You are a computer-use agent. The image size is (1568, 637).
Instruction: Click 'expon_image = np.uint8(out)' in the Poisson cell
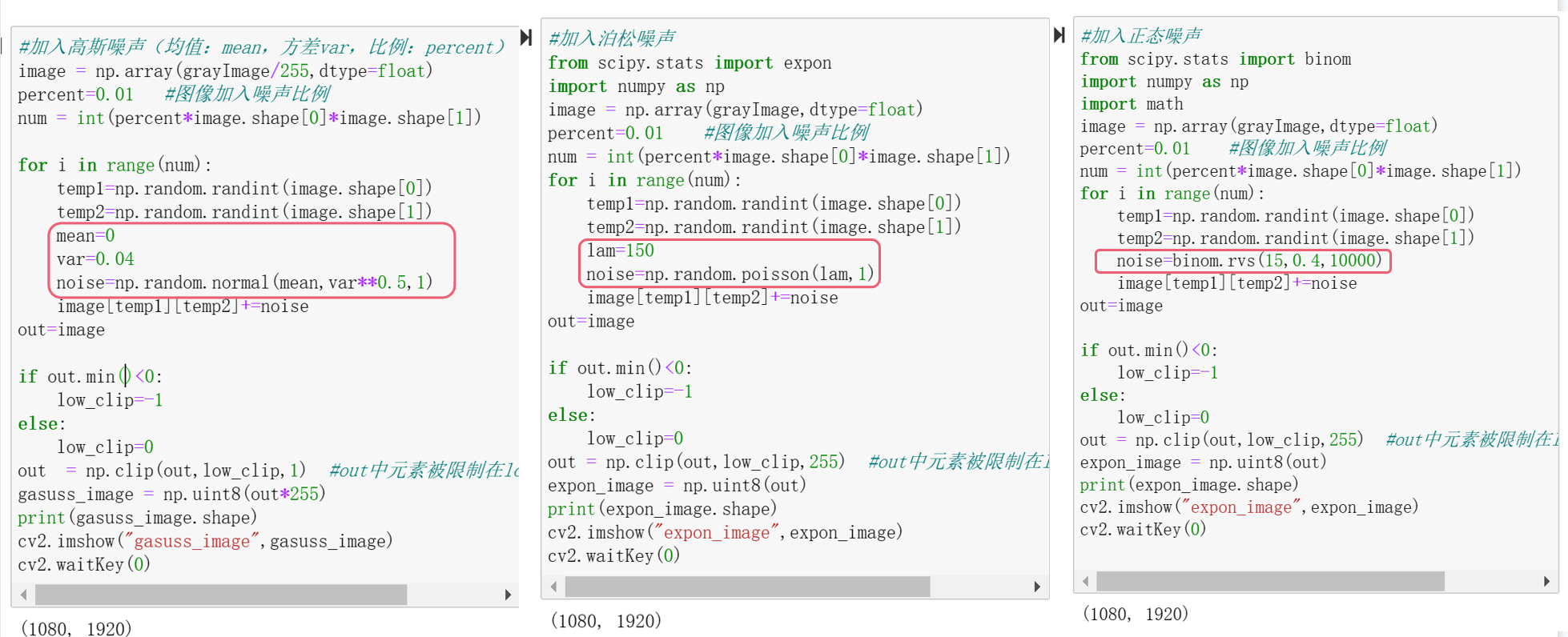click(677, 486)
